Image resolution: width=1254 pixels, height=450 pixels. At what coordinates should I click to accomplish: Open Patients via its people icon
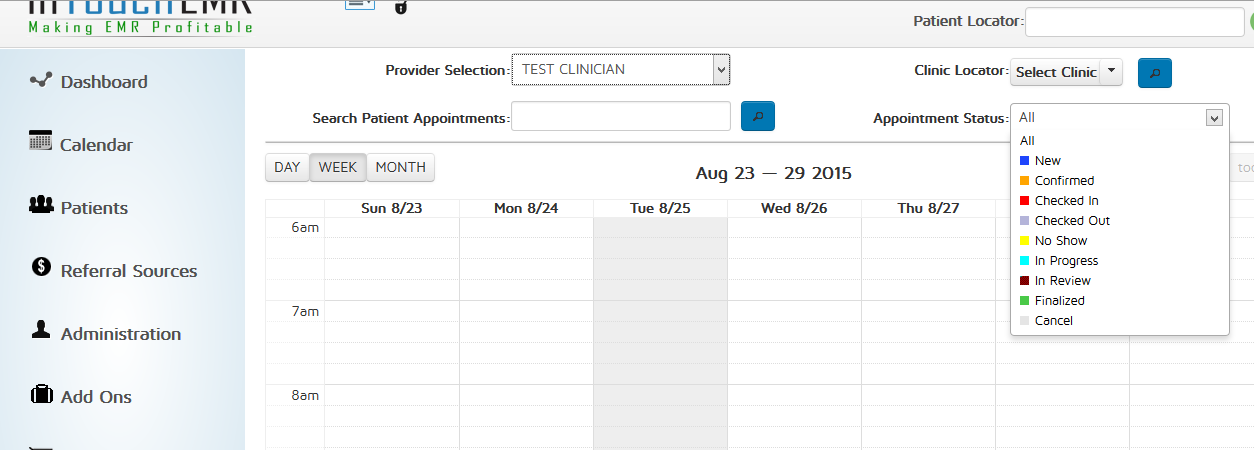[41, 205]
